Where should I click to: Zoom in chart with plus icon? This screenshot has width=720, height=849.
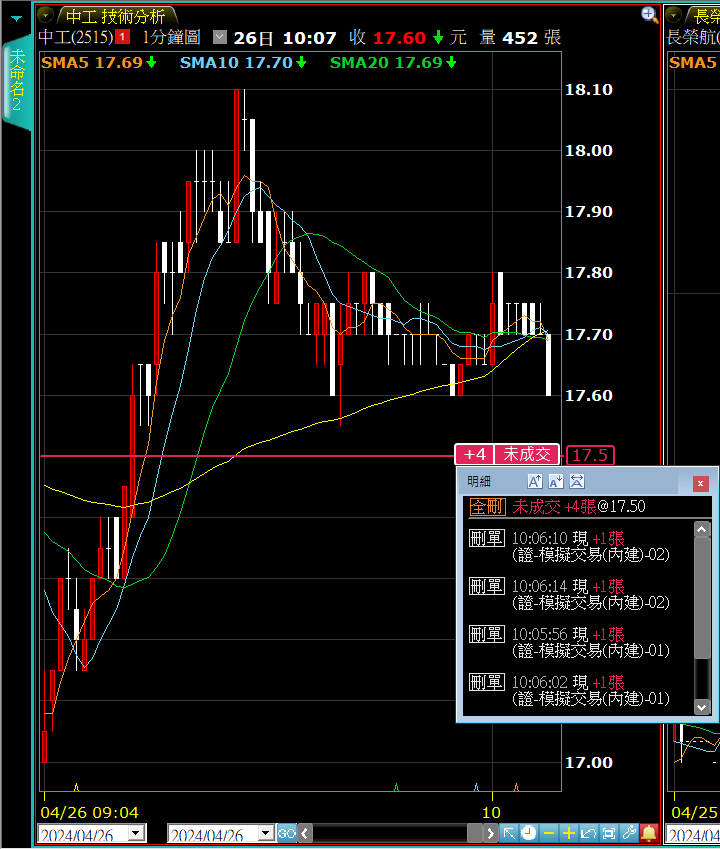click(568, 833)
